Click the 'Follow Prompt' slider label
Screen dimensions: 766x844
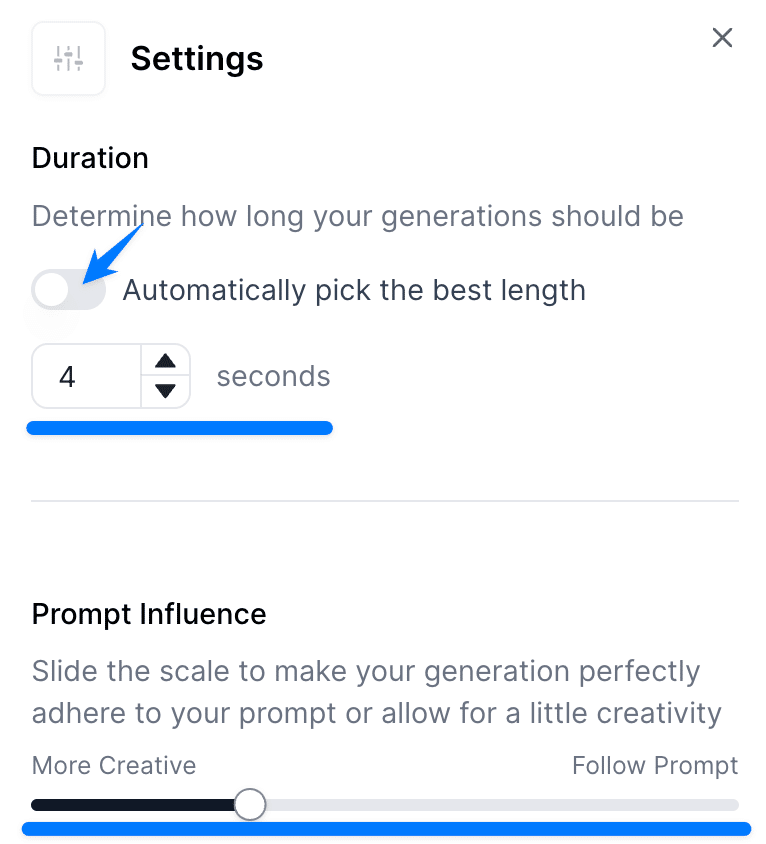655,766
